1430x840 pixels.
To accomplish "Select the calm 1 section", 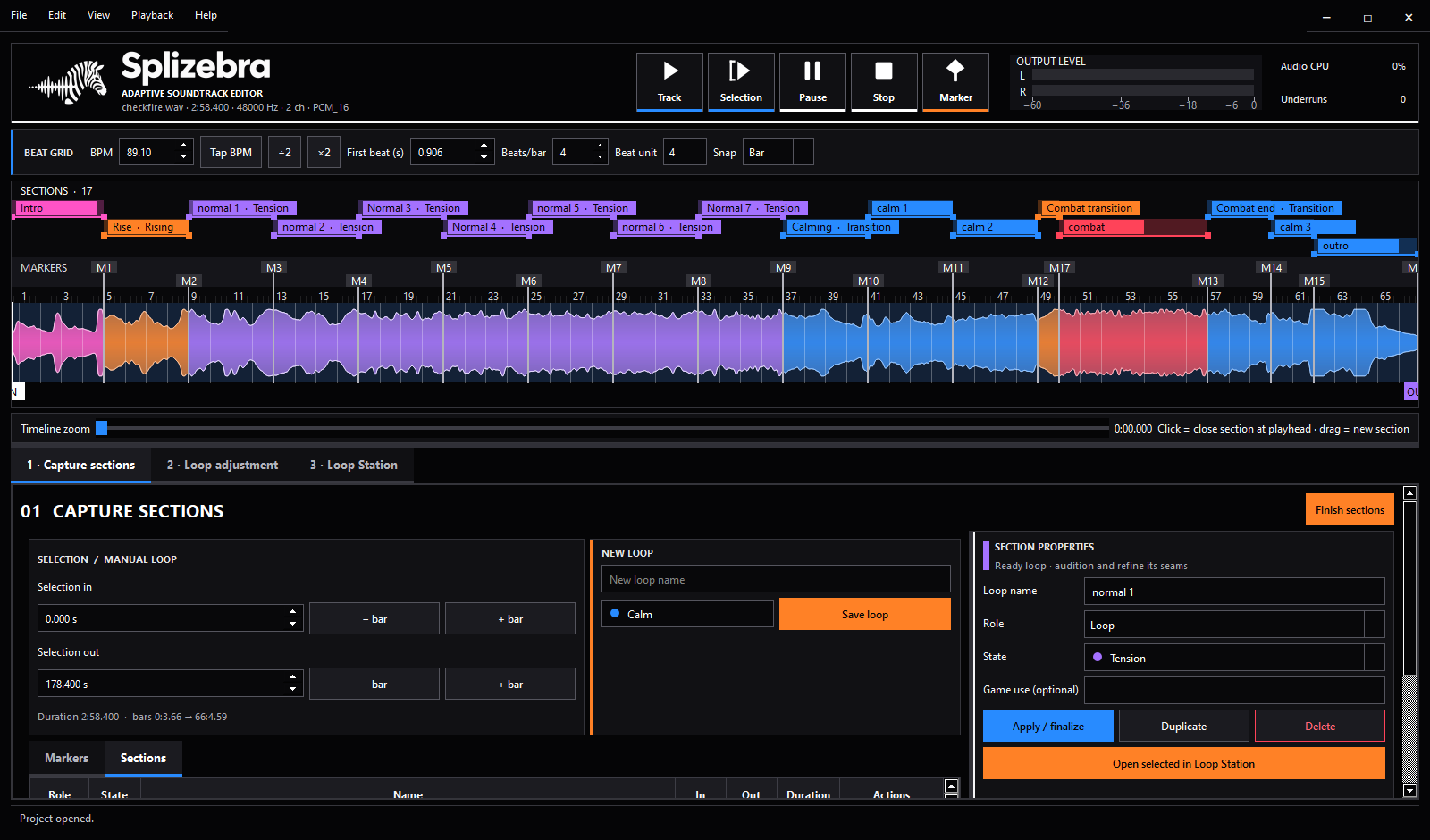I will tap(910, 208).
